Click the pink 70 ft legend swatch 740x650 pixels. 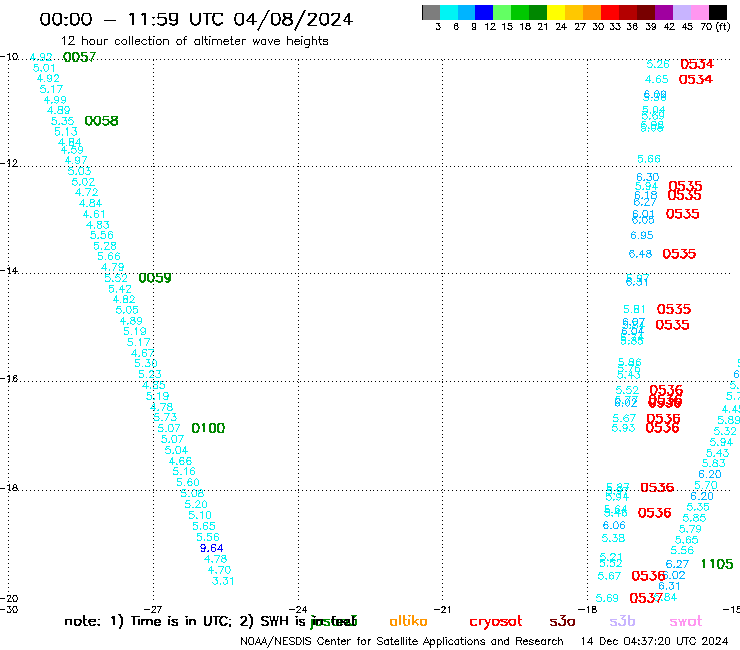click(x=700, y=12)
